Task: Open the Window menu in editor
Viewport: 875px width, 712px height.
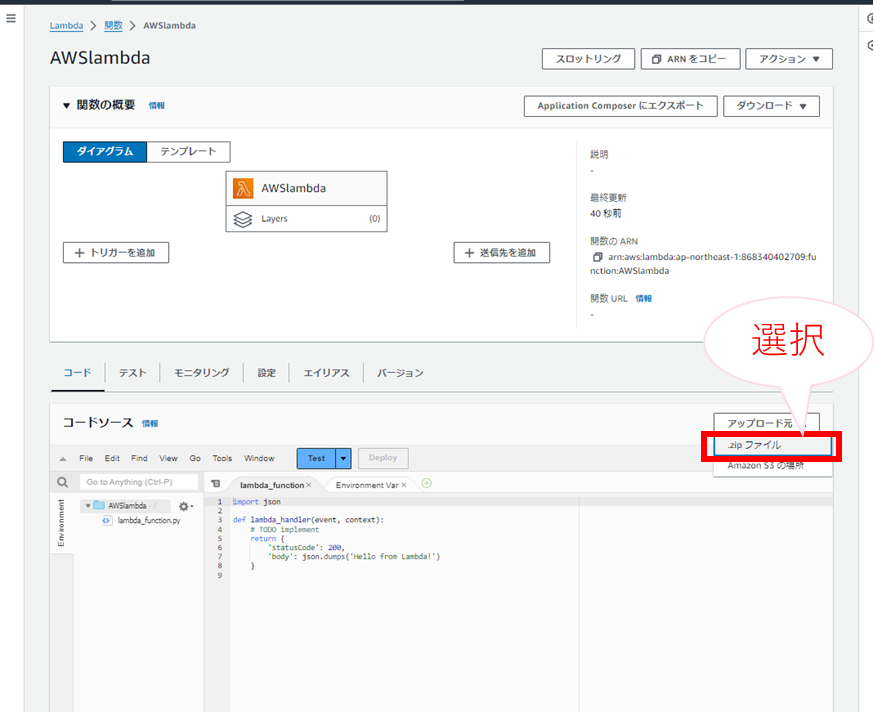Action: point(259,458)
